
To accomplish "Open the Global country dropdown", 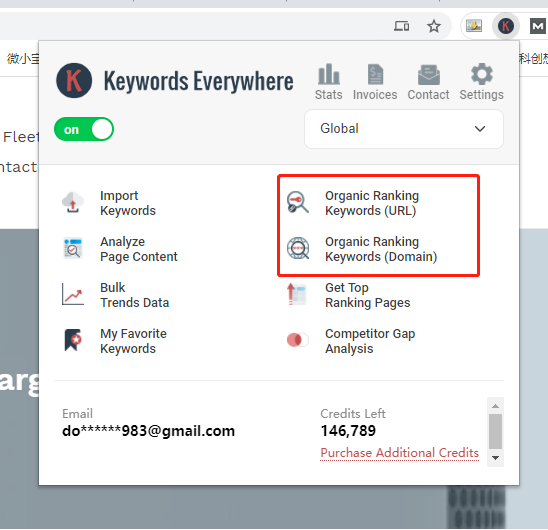I will click(404, 129).
